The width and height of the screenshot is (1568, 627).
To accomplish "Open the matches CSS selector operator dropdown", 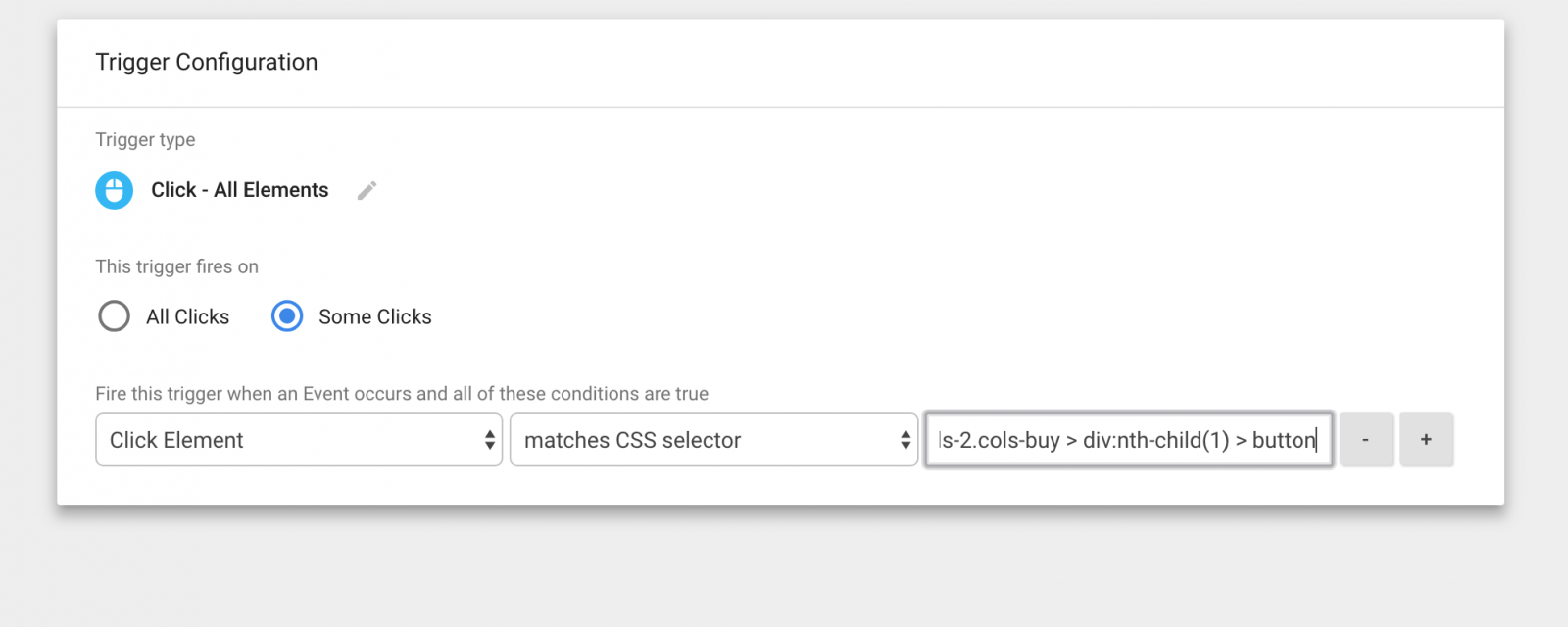I will (x=713, y=440).
